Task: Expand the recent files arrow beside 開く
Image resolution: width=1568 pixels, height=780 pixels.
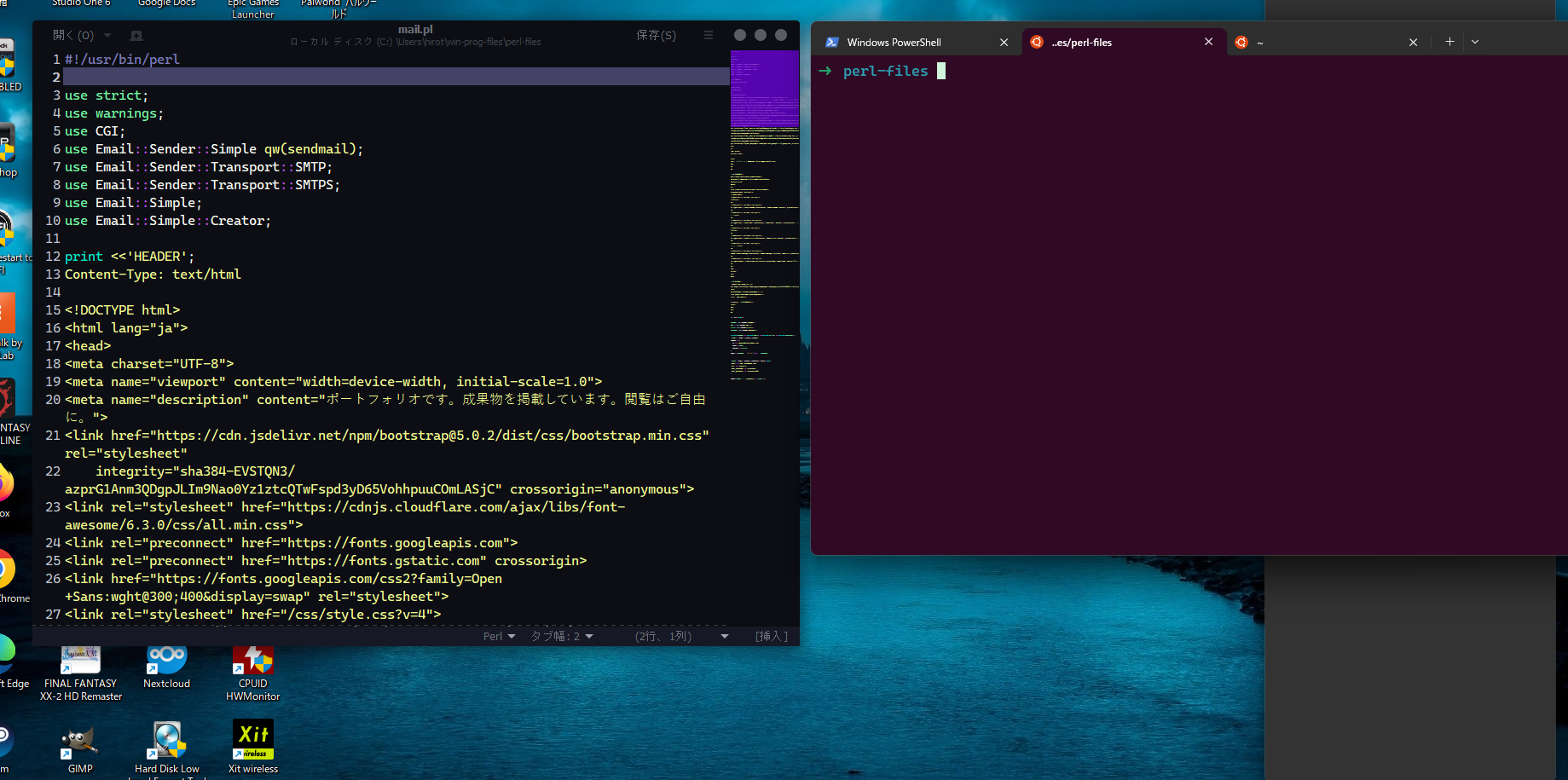Action: coord(107,36)
